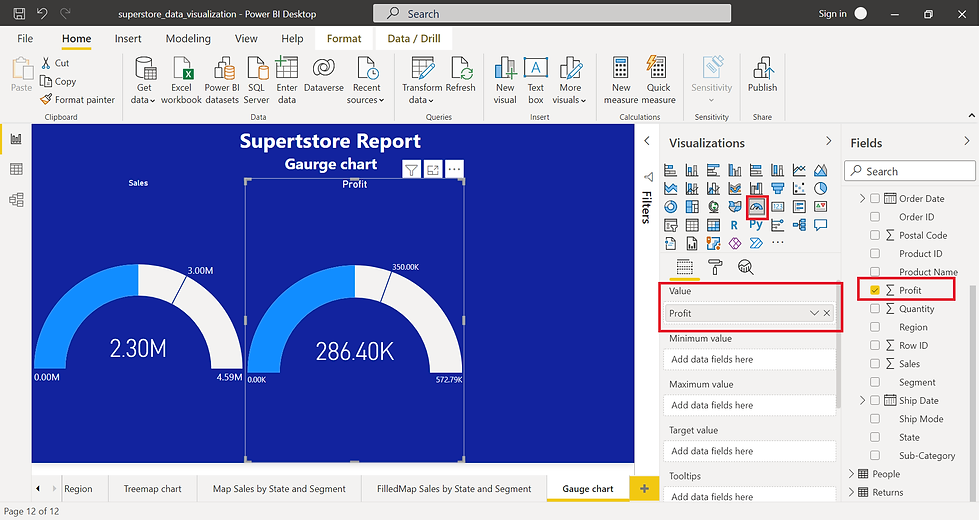
Task: Select the Line chart visualization
Action: pyautogui.click(x=799, y=170)
